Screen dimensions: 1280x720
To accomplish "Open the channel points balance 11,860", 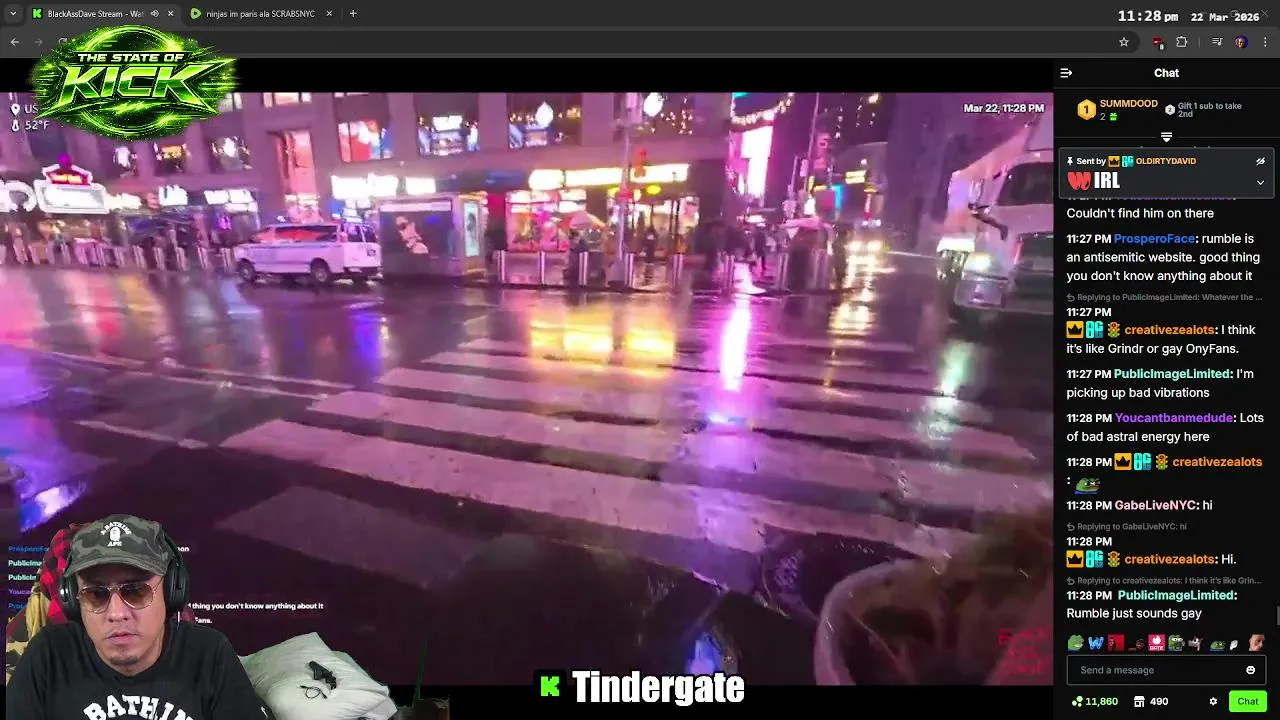I will [x=1094, y=702].
